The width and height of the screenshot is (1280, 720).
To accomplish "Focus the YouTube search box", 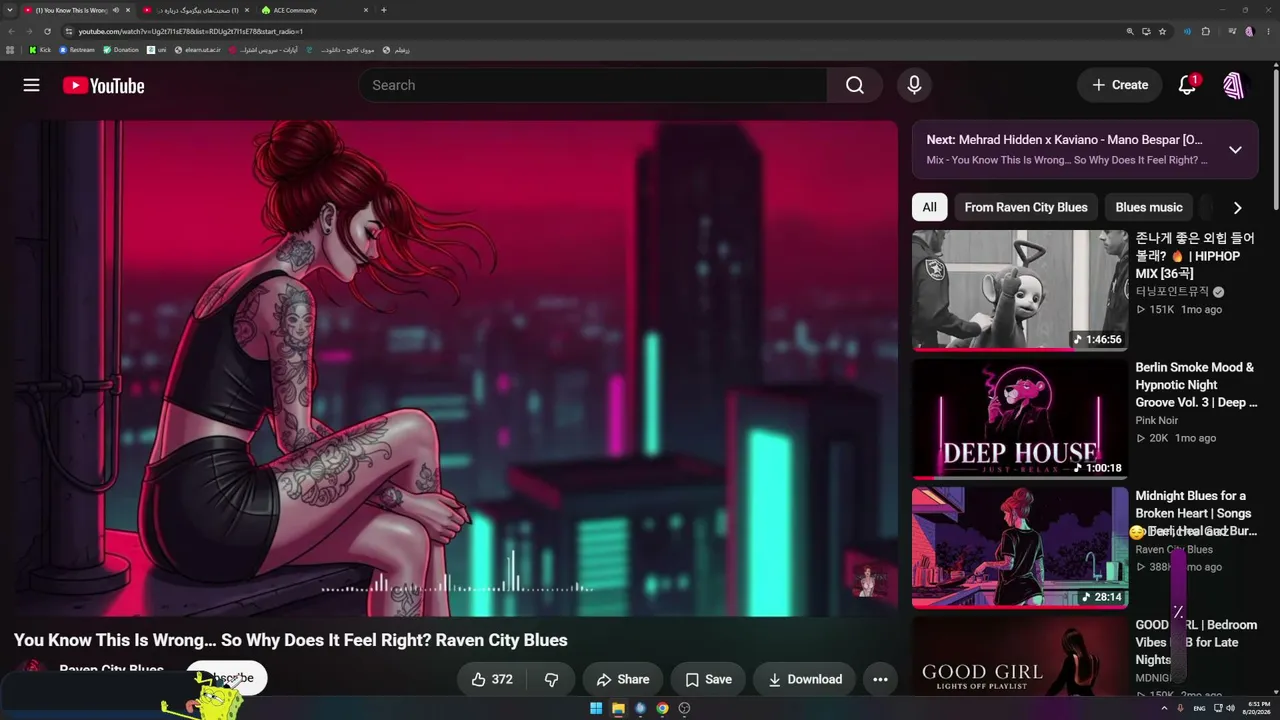I will (593, 85).
